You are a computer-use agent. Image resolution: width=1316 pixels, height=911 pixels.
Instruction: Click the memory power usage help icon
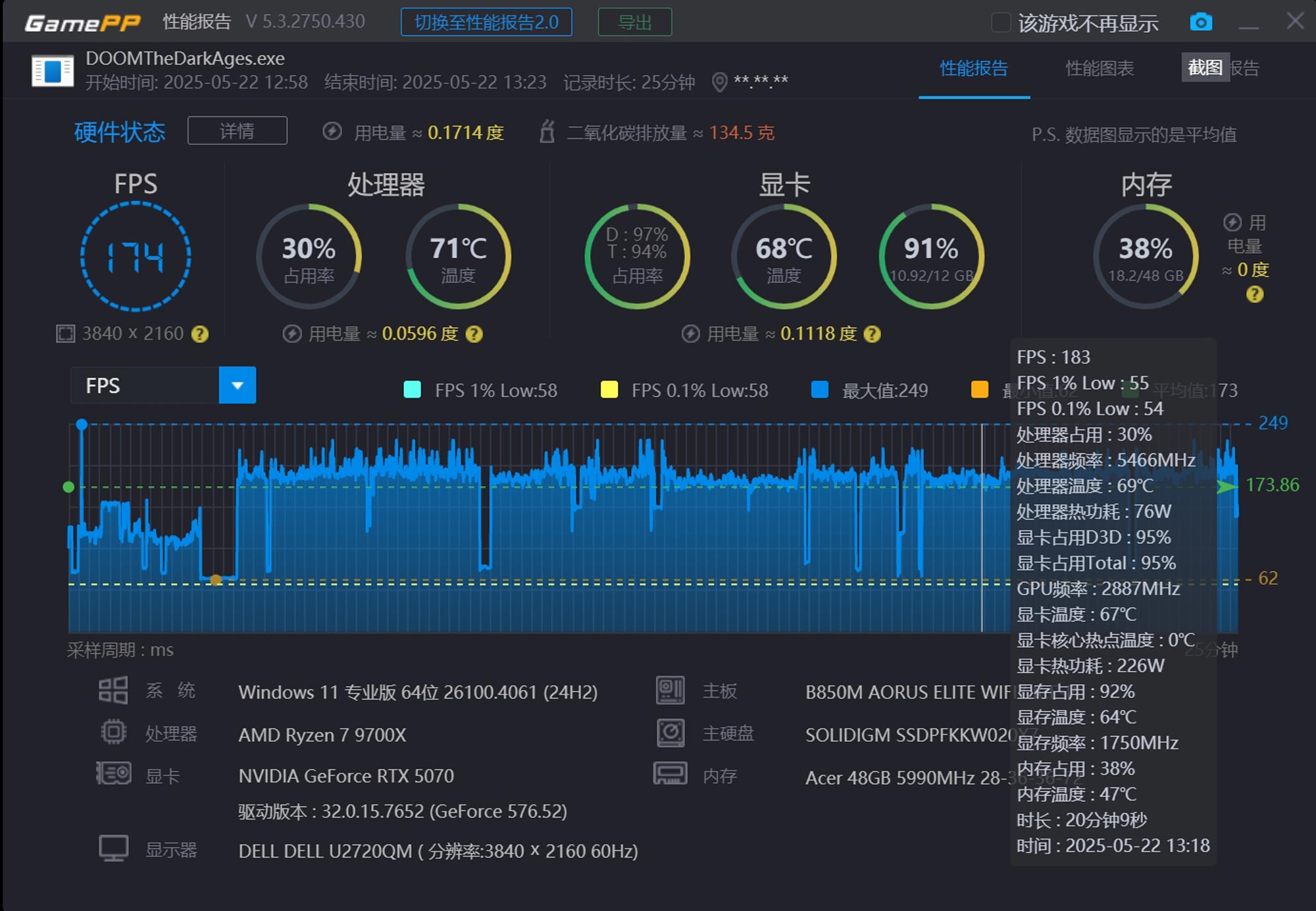pos(1254,295)
